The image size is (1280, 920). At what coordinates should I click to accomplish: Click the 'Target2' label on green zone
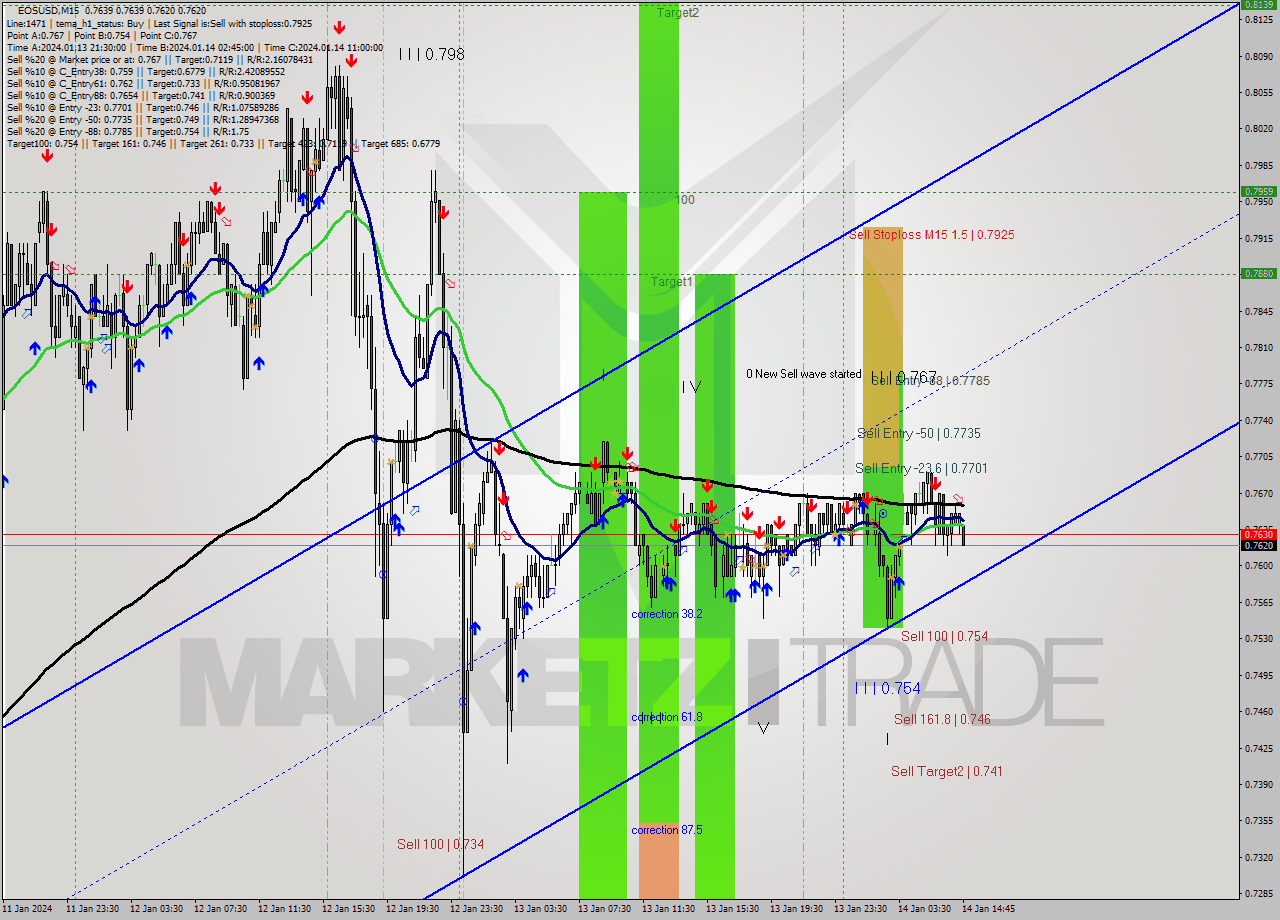click(x=677, y=13)
